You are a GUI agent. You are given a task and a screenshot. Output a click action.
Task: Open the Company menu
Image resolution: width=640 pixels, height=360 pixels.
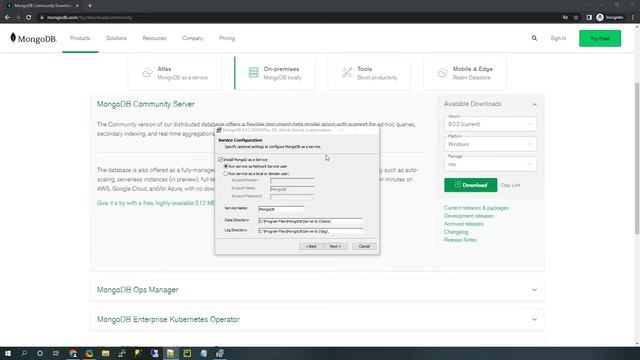click(x=193, y=38)
